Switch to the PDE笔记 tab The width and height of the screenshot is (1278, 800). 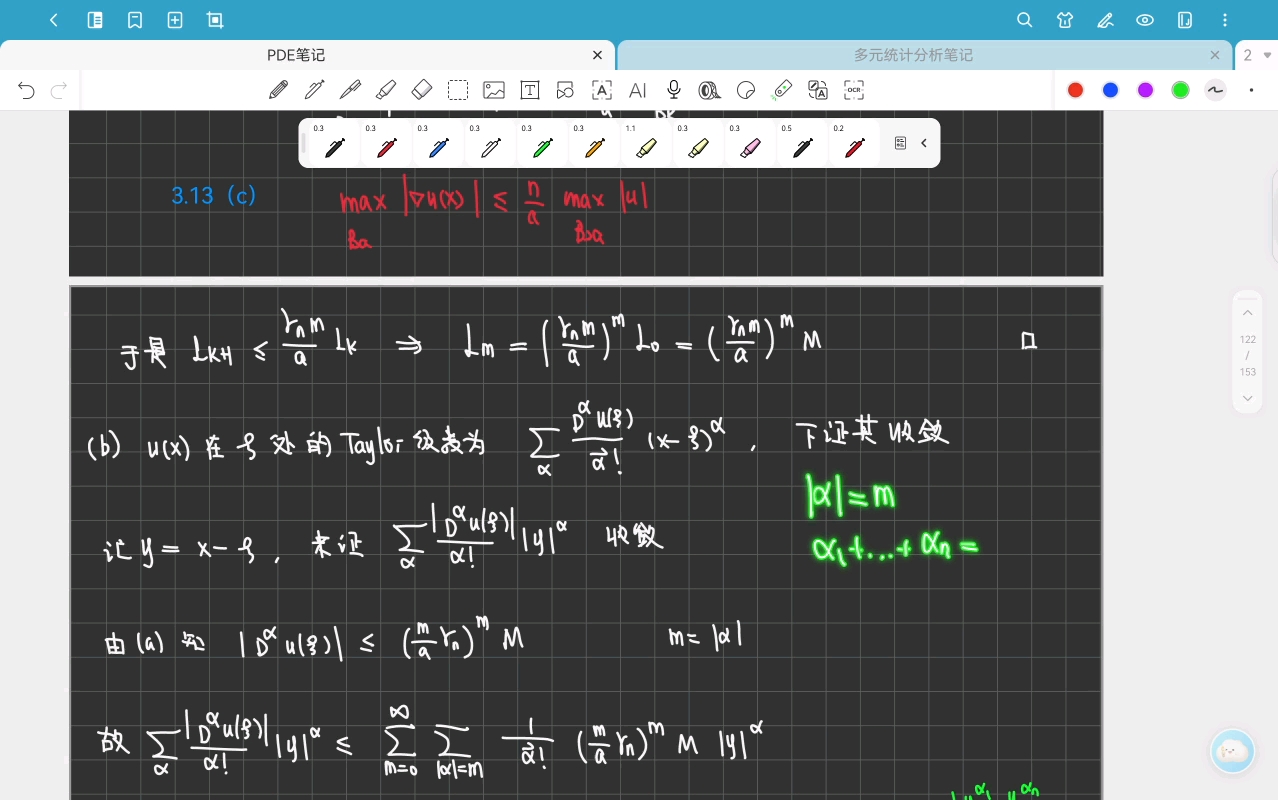click(296, 55)
